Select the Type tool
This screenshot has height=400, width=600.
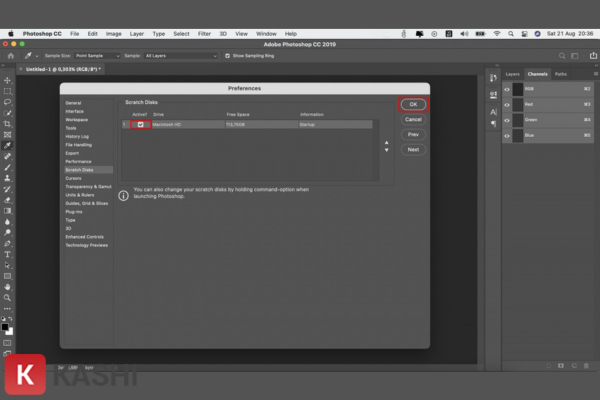[8, 254]
